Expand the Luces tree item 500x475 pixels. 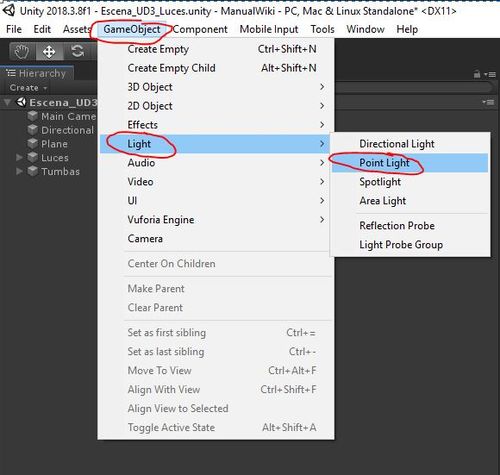click(x=19, y=157)
